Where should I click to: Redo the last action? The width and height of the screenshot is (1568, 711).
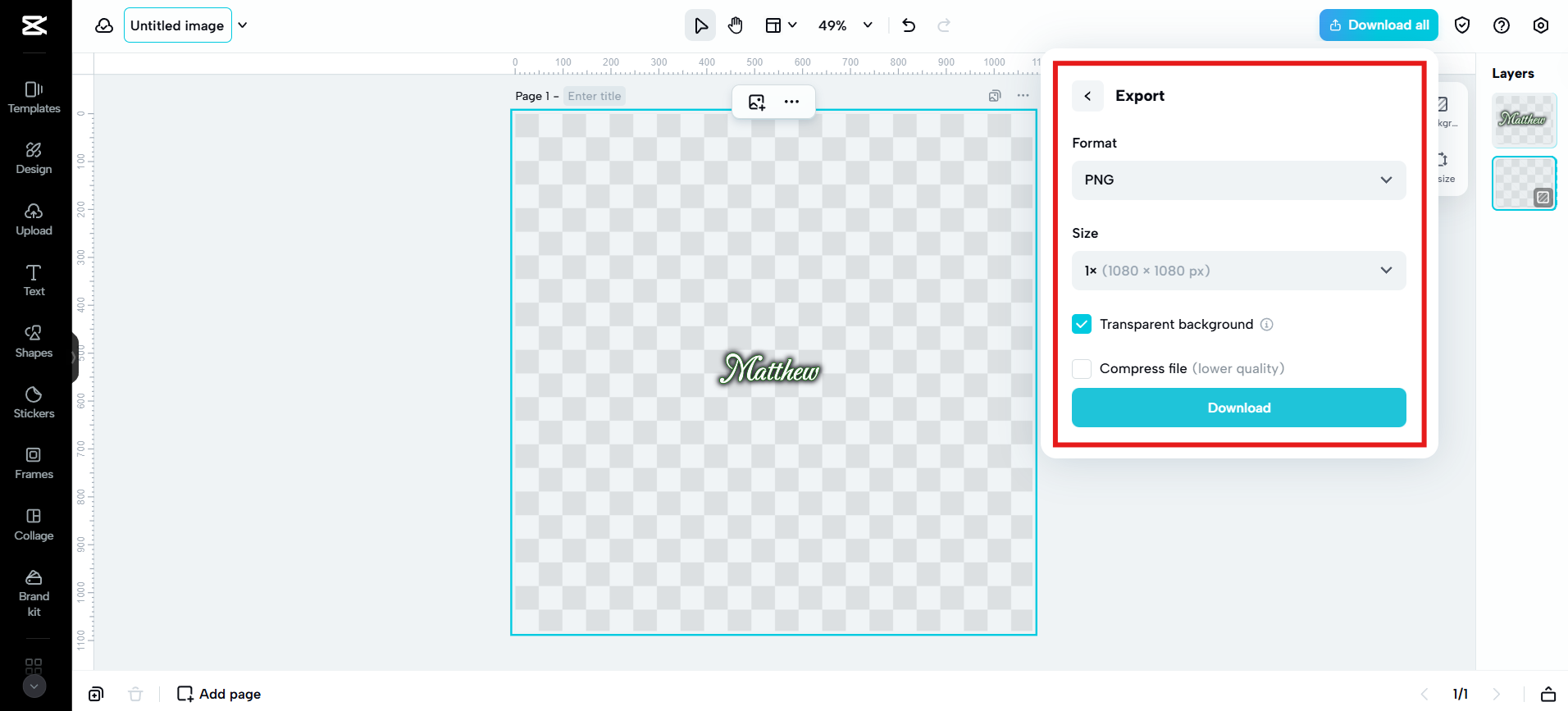pos(944,25)
